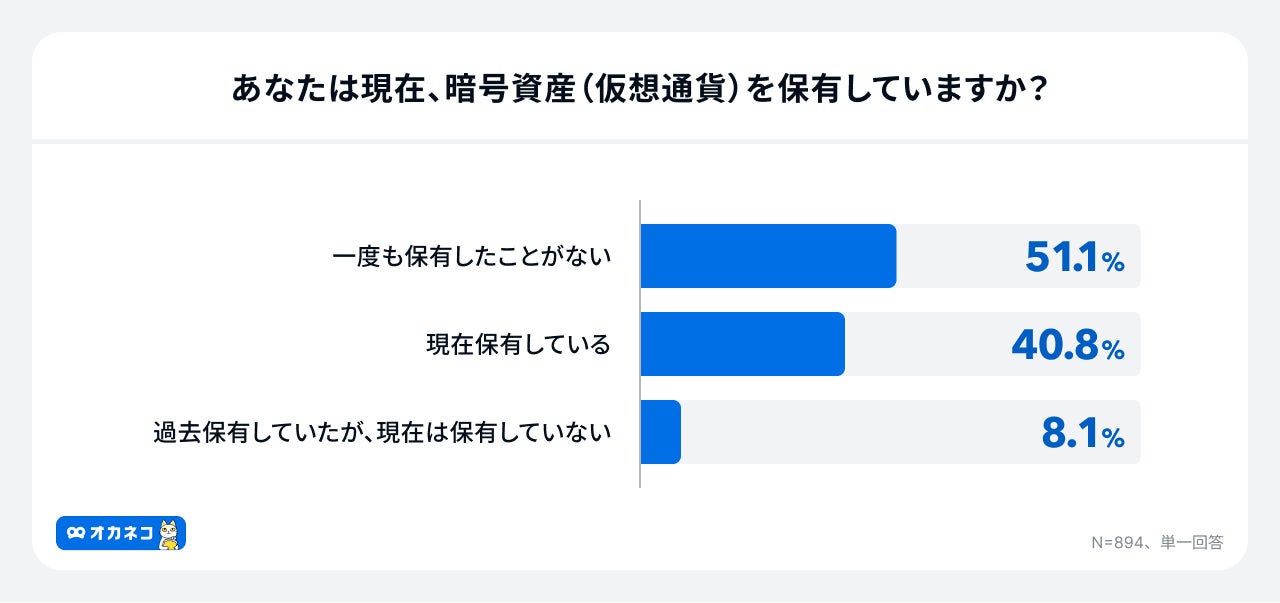Click the N=894、単一回答 footnote
The height and width of the screenshot is (603, 1280).
coord(1156,542)
